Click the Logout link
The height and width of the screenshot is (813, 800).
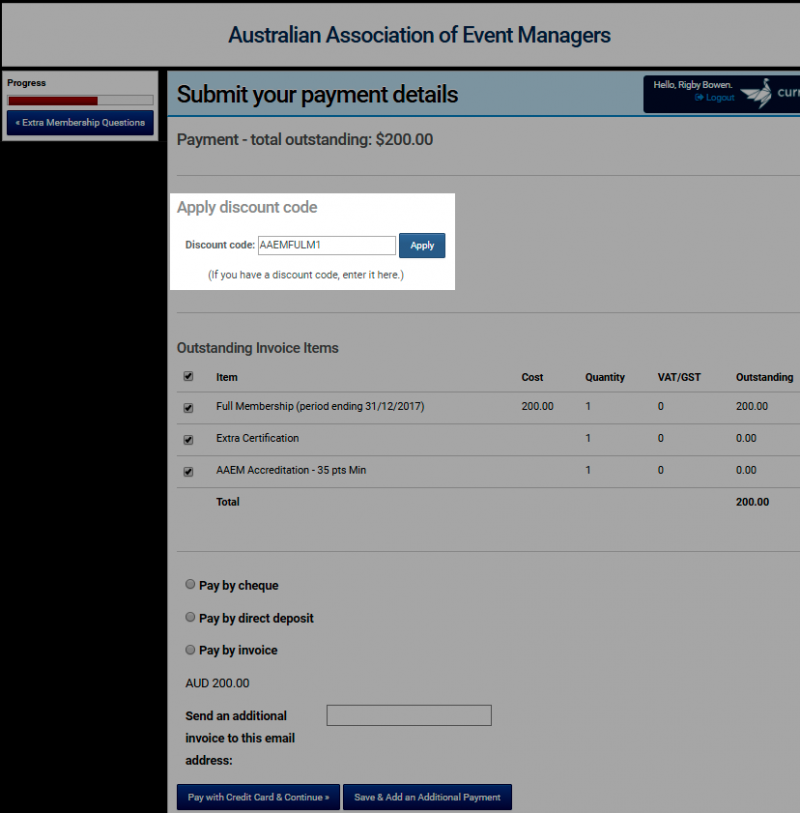pos(720,97)
